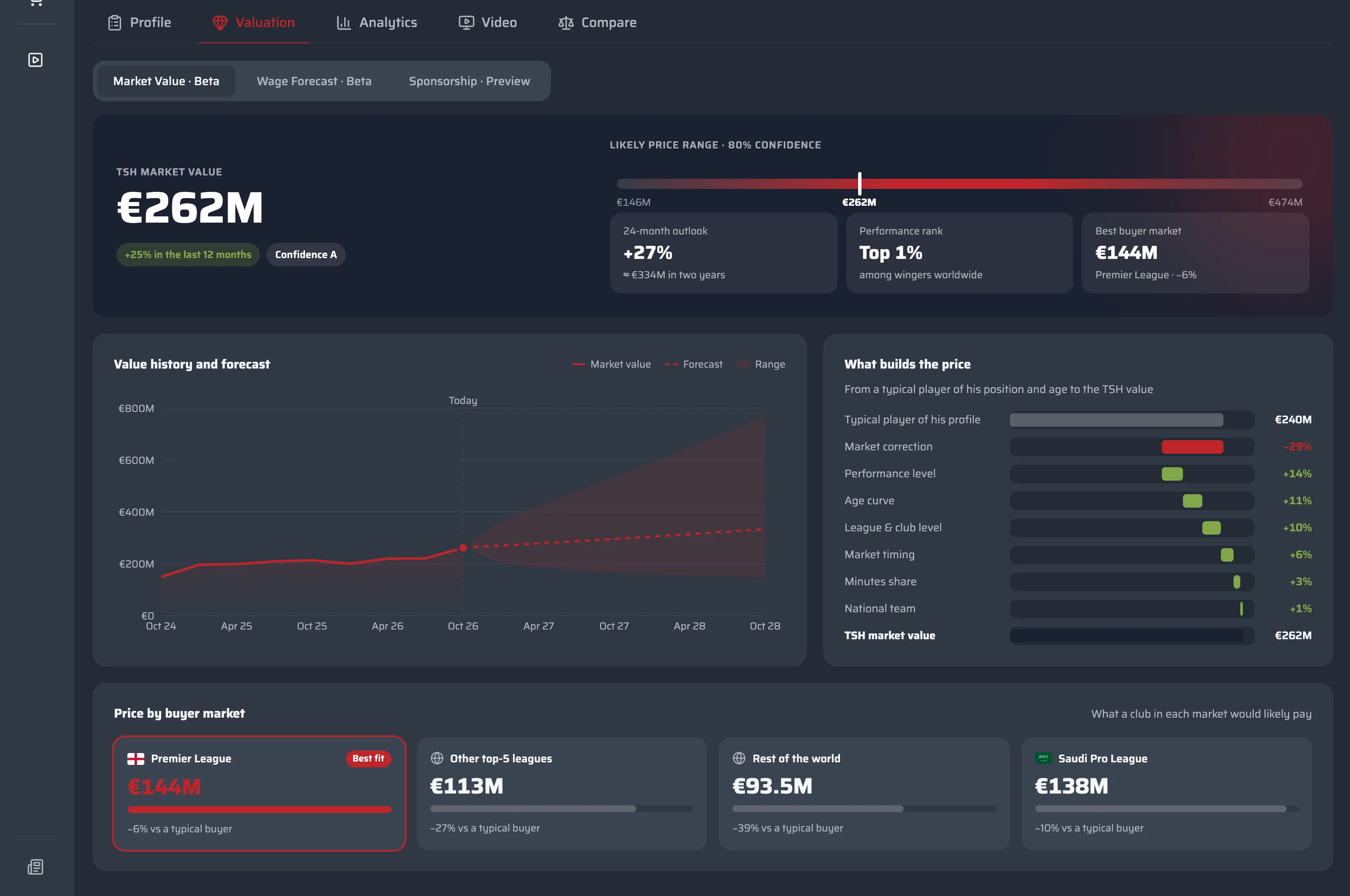Select Sponsorship · Preview sub-tab
Screen dimensions: 1350x896
[470, 81]
